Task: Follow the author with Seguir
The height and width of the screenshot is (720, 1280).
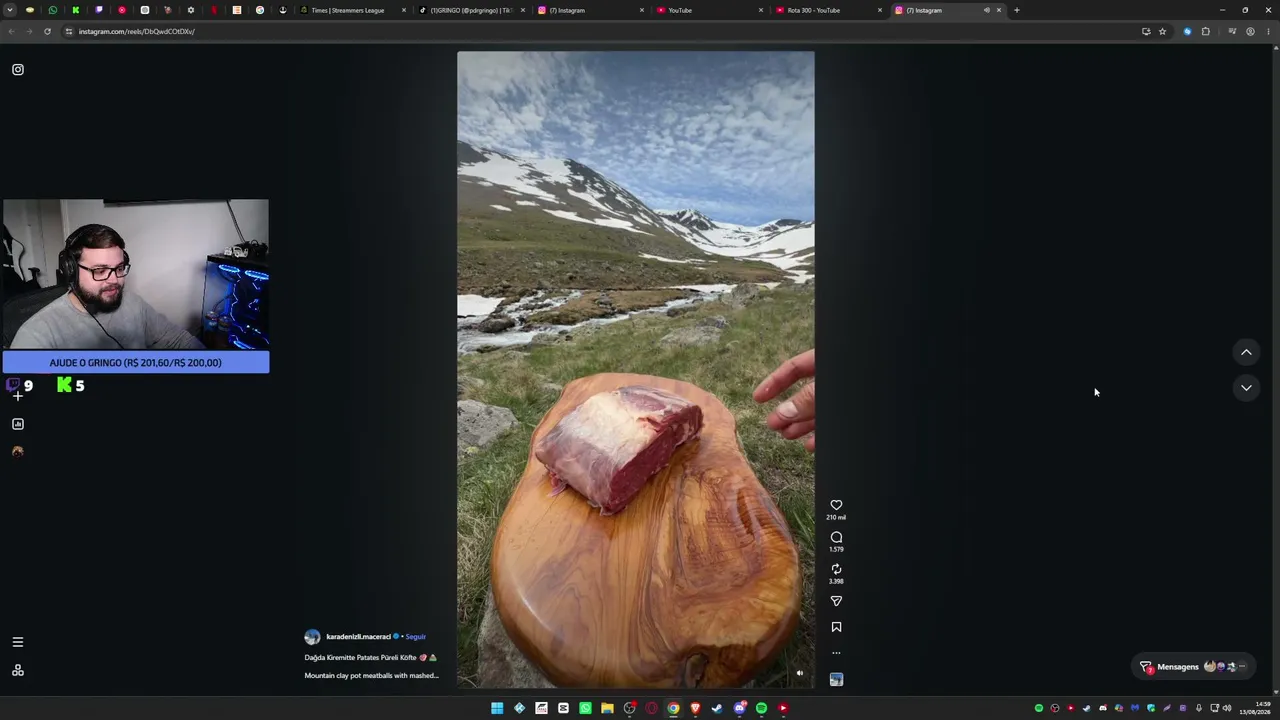Action: (416, 637)
